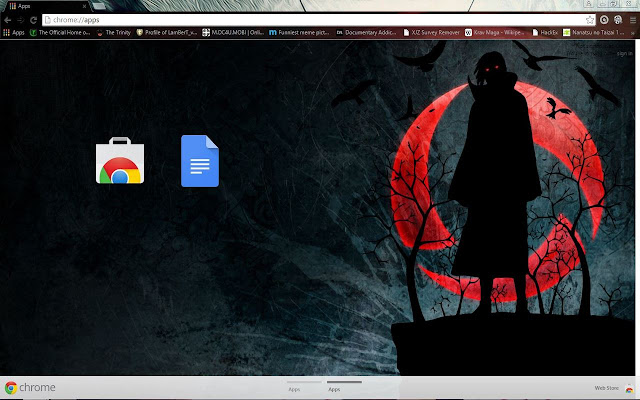Open the 'HackEx' bookmark
Viewport: 640px width, 400px height.
point(545,32)
